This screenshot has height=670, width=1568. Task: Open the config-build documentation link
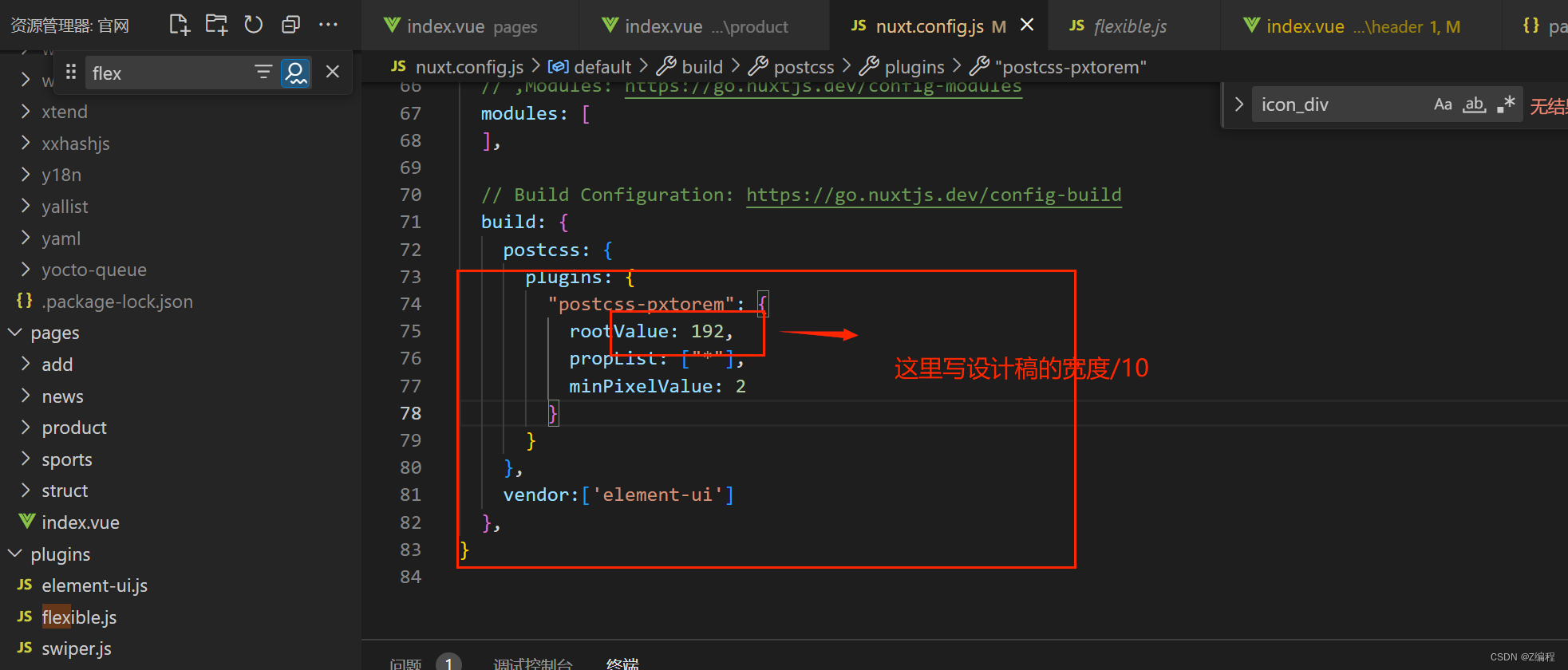pos(934,195)
